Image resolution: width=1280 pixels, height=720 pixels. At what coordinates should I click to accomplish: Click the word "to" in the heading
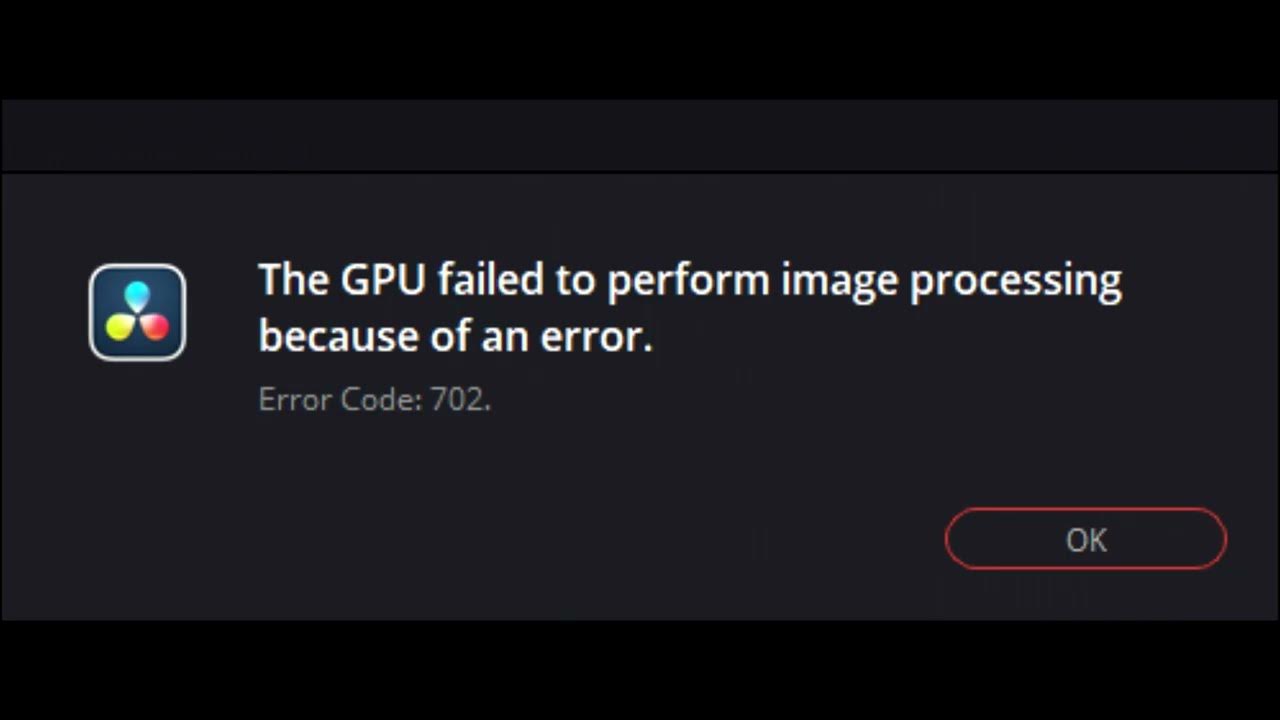[575, 282]
